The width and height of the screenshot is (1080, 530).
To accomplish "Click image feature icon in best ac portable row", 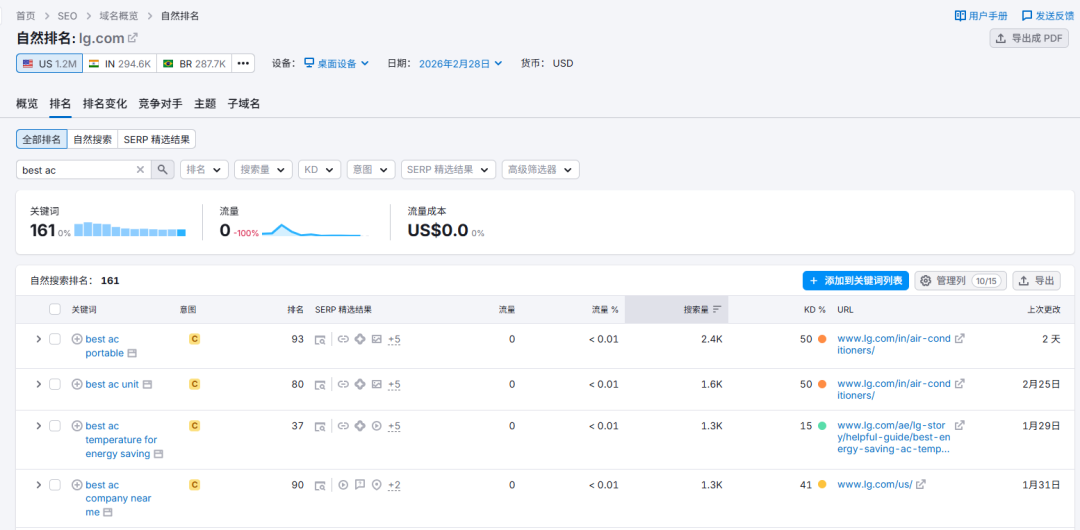I will (x=376, y=339).
